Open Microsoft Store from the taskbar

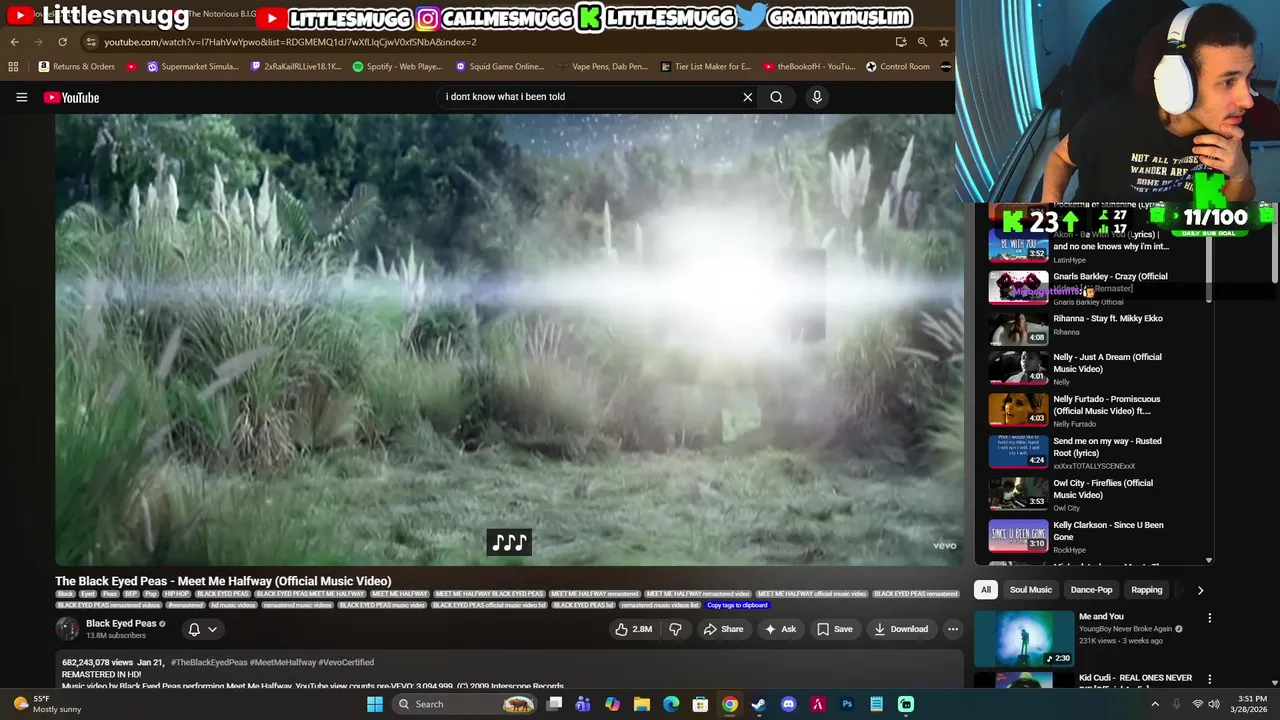(x=700, y=704)
